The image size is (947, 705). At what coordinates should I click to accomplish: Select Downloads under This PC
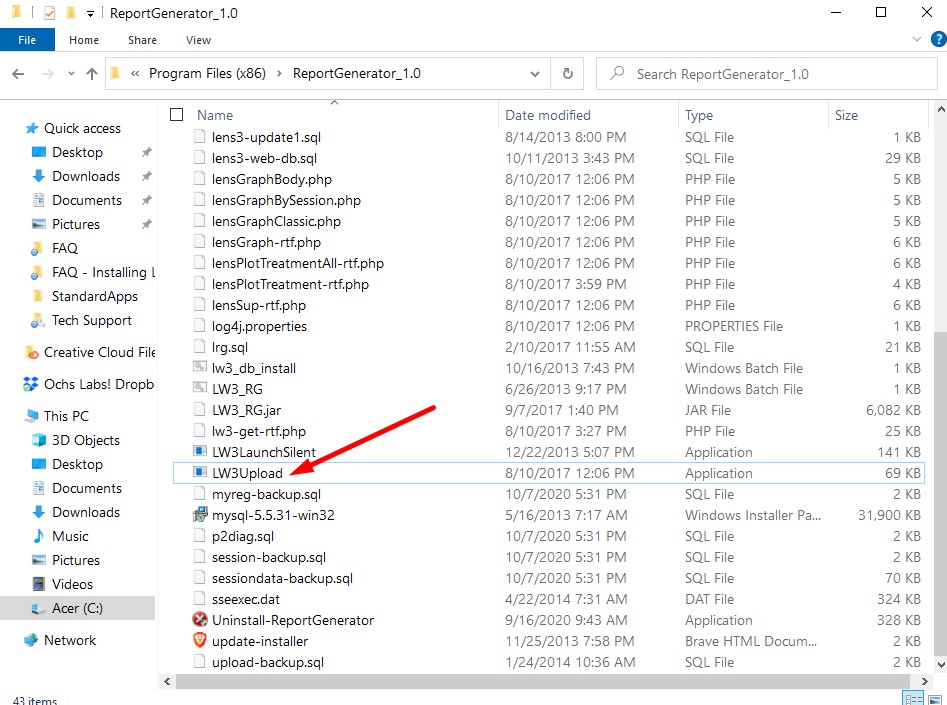pos(86,512)
